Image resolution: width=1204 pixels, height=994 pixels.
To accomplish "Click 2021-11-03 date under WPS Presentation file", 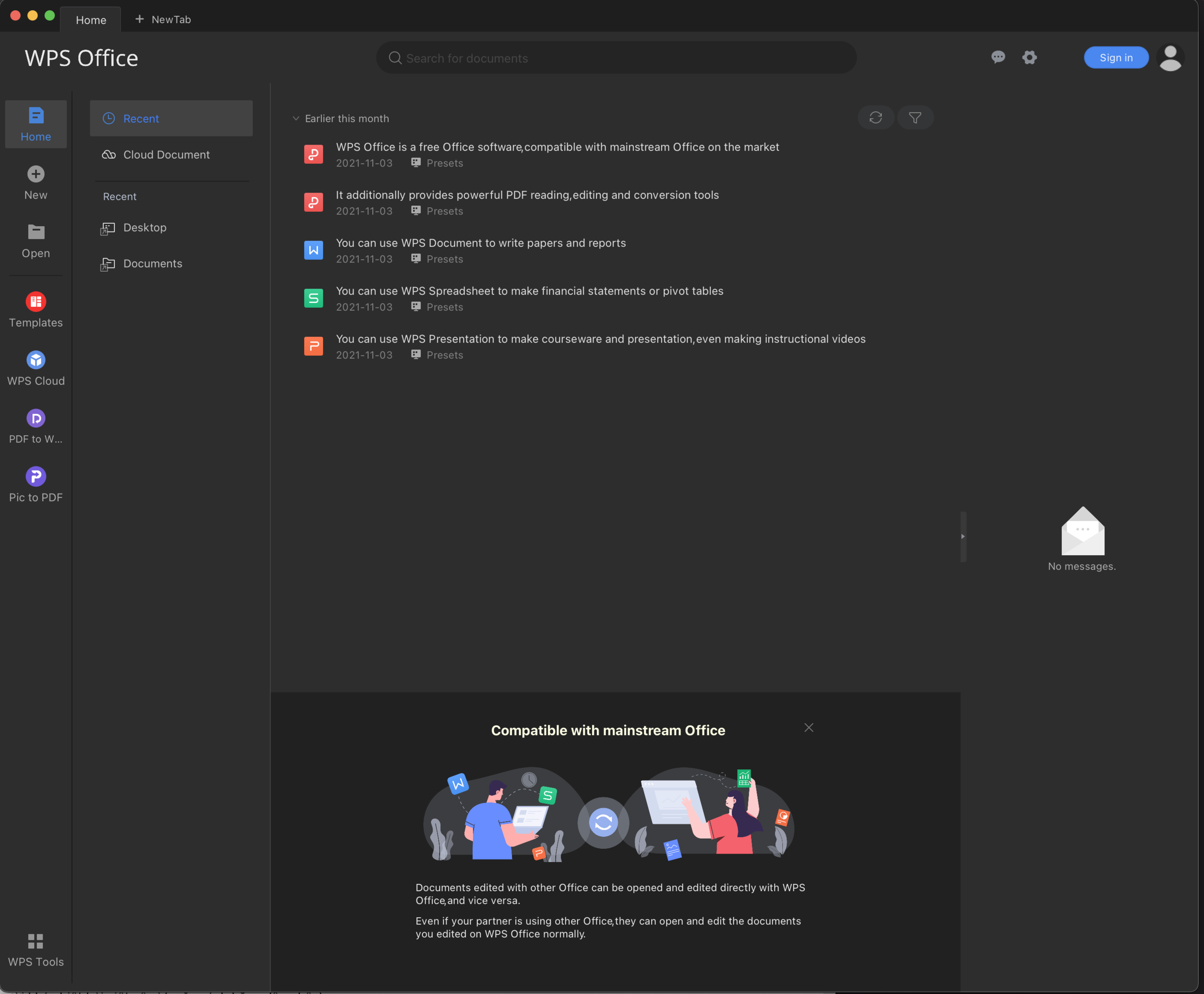I will pyautogui.click(x=364, y=355).
